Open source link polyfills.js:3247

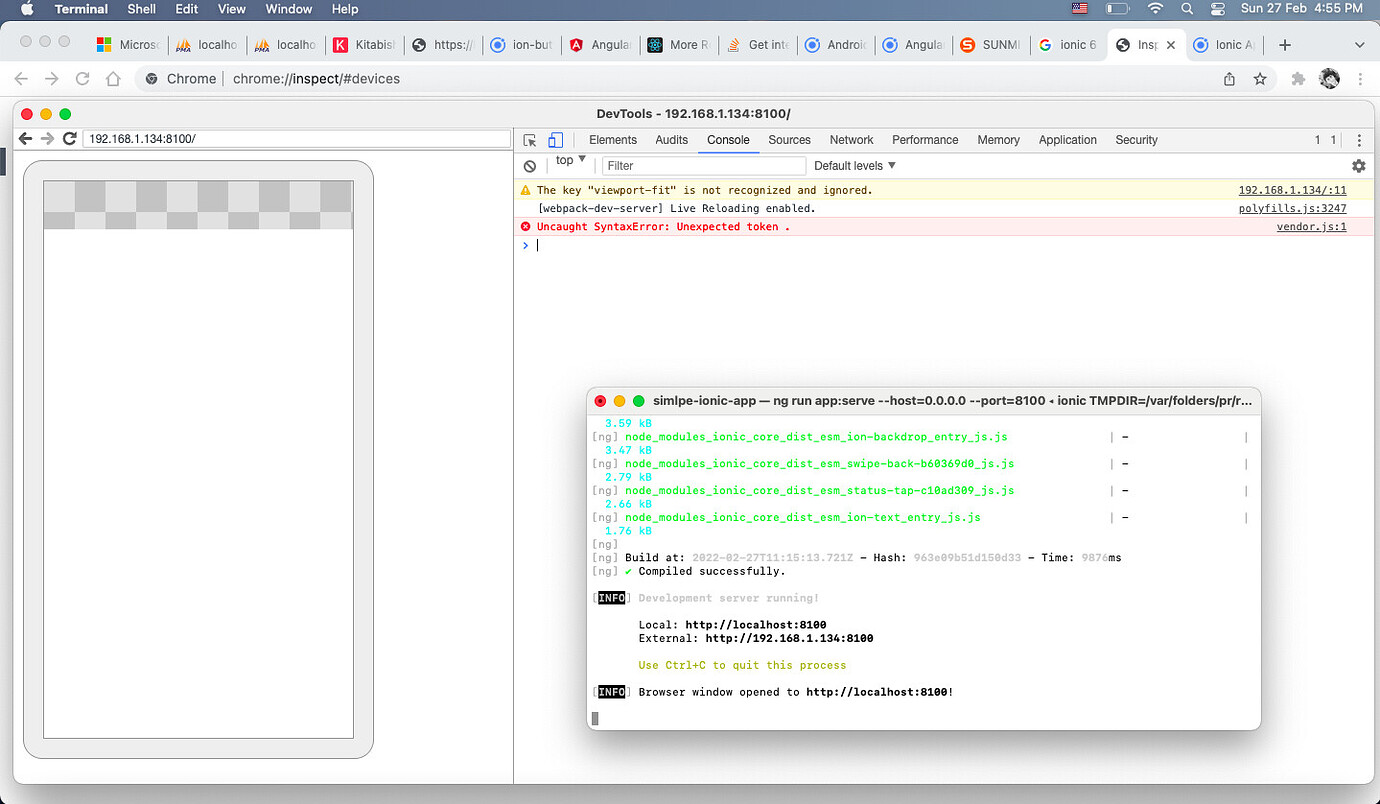point(1292,208)
